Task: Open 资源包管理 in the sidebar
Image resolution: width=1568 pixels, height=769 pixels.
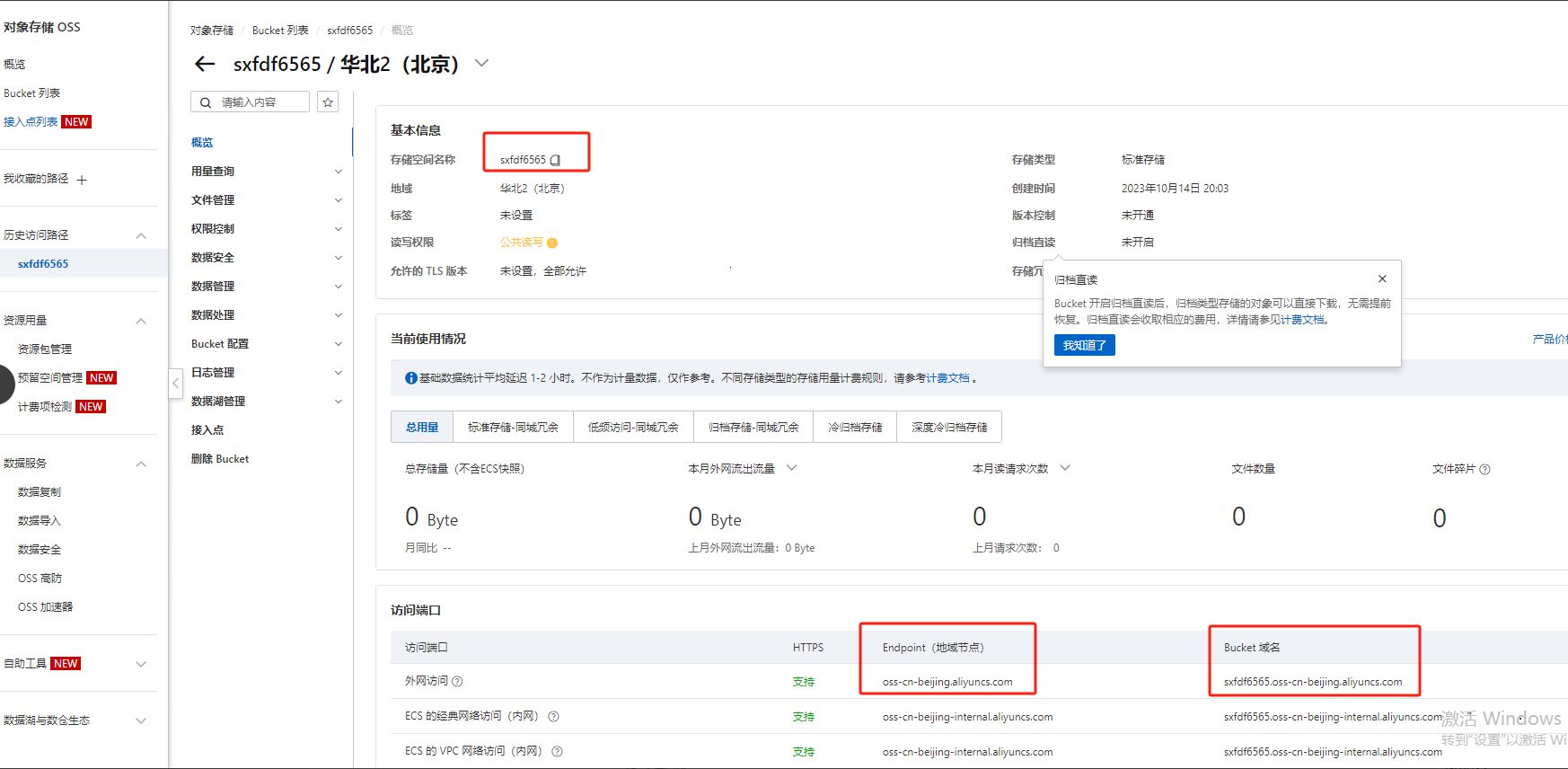Action: click(x=45, y=349)
